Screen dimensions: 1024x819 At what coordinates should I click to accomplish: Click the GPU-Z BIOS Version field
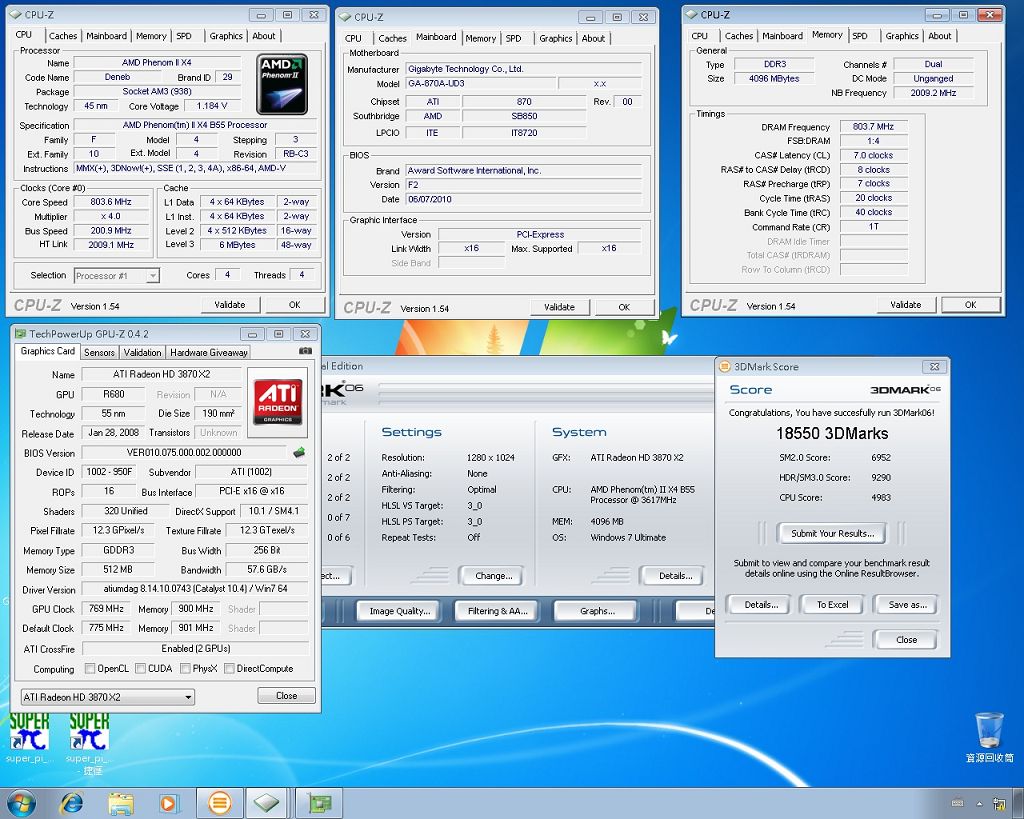tap(184, 453)
